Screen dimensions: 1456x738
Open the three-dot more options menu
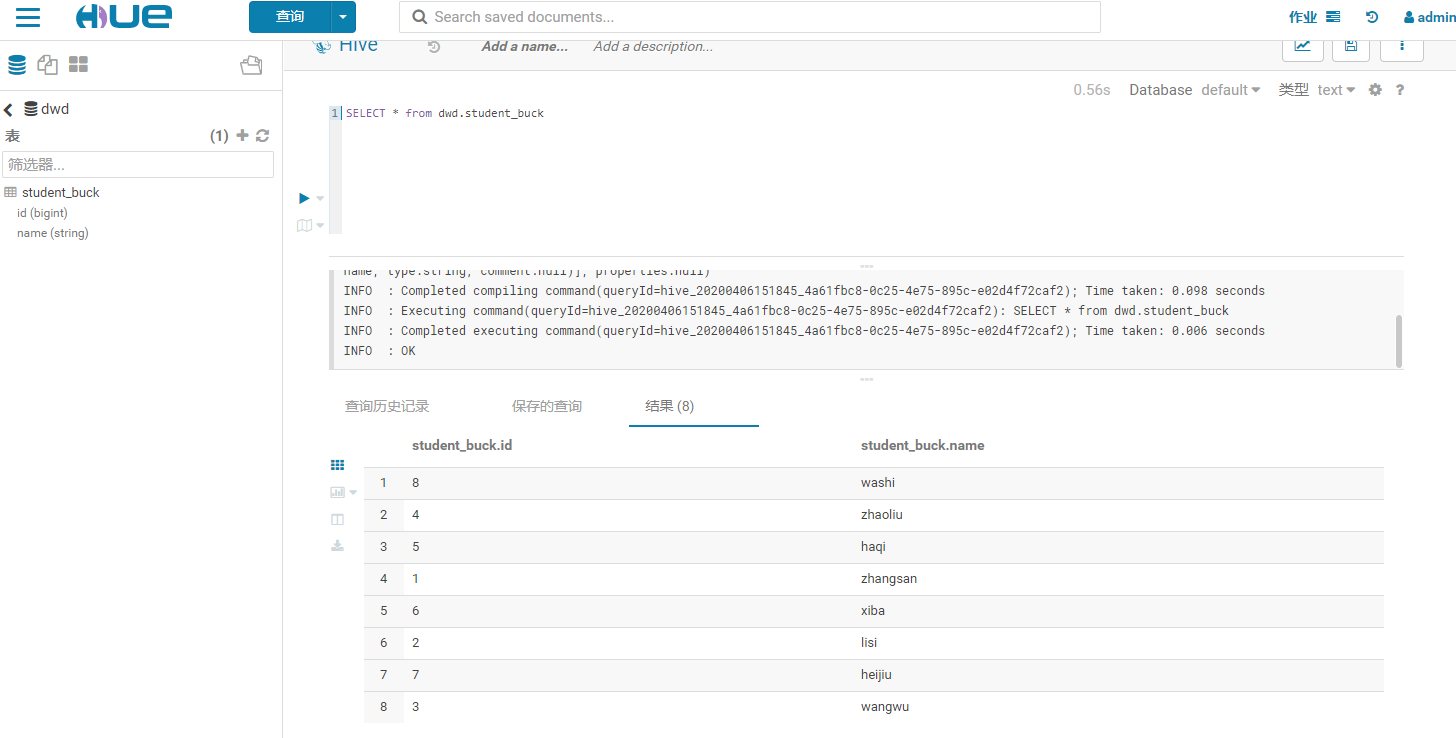click(x=1402, y=46)
